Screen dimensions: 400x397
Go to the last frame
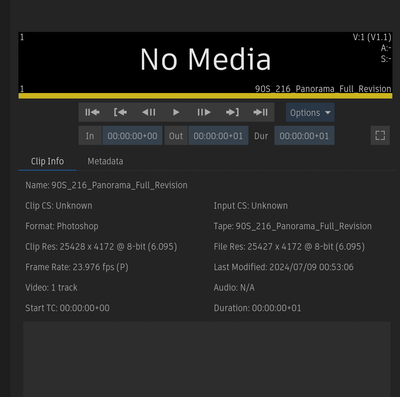coord(260,112)
